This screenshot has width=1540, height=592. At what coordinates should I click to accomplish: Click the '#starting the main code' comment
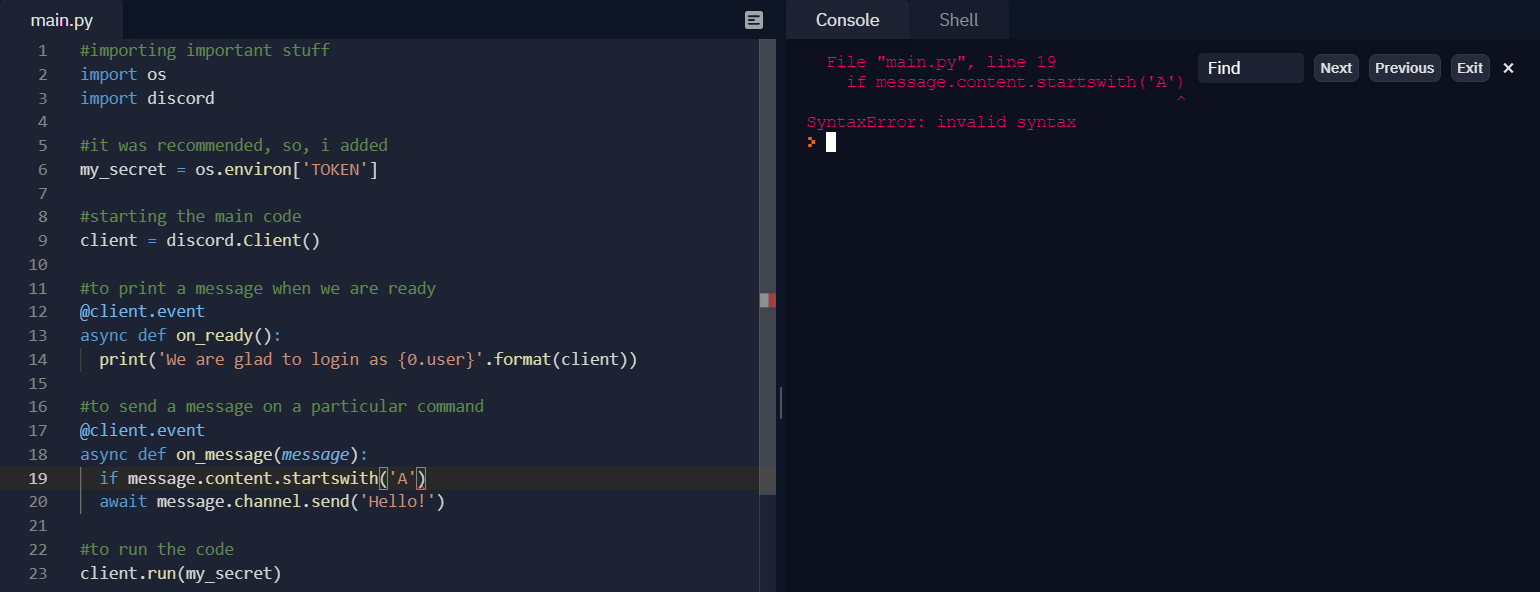pyautogui.click(x=190, y=216)
